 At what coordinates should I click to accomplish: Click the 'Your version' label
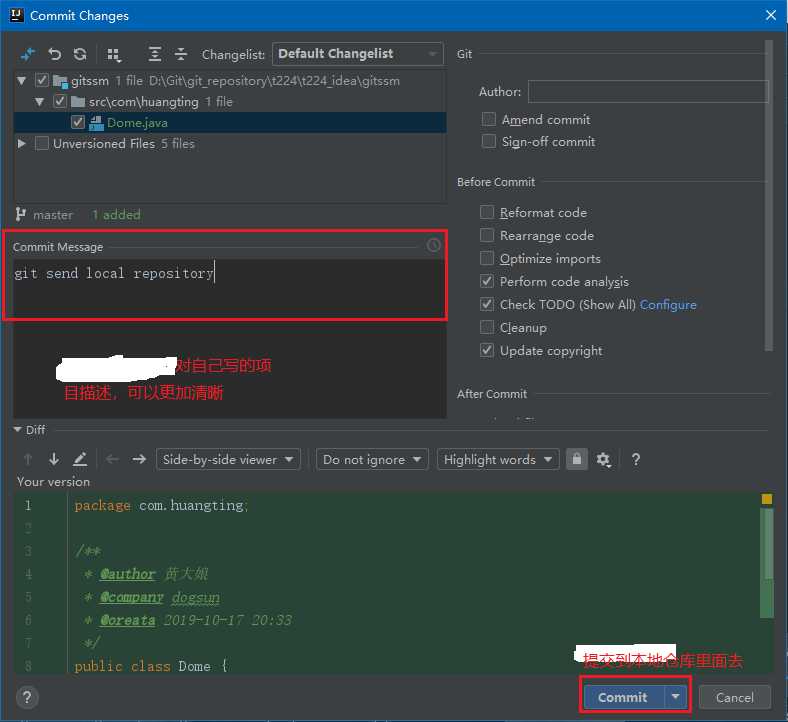(x=53, y=481)
